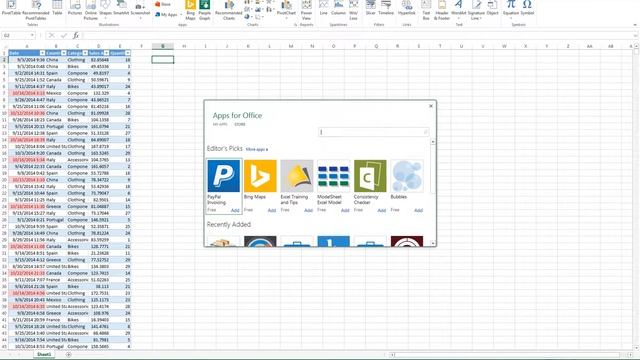Insert a Win/Loss sparkline
Viewport: 640px width, 360px height.
pos(353,10)
